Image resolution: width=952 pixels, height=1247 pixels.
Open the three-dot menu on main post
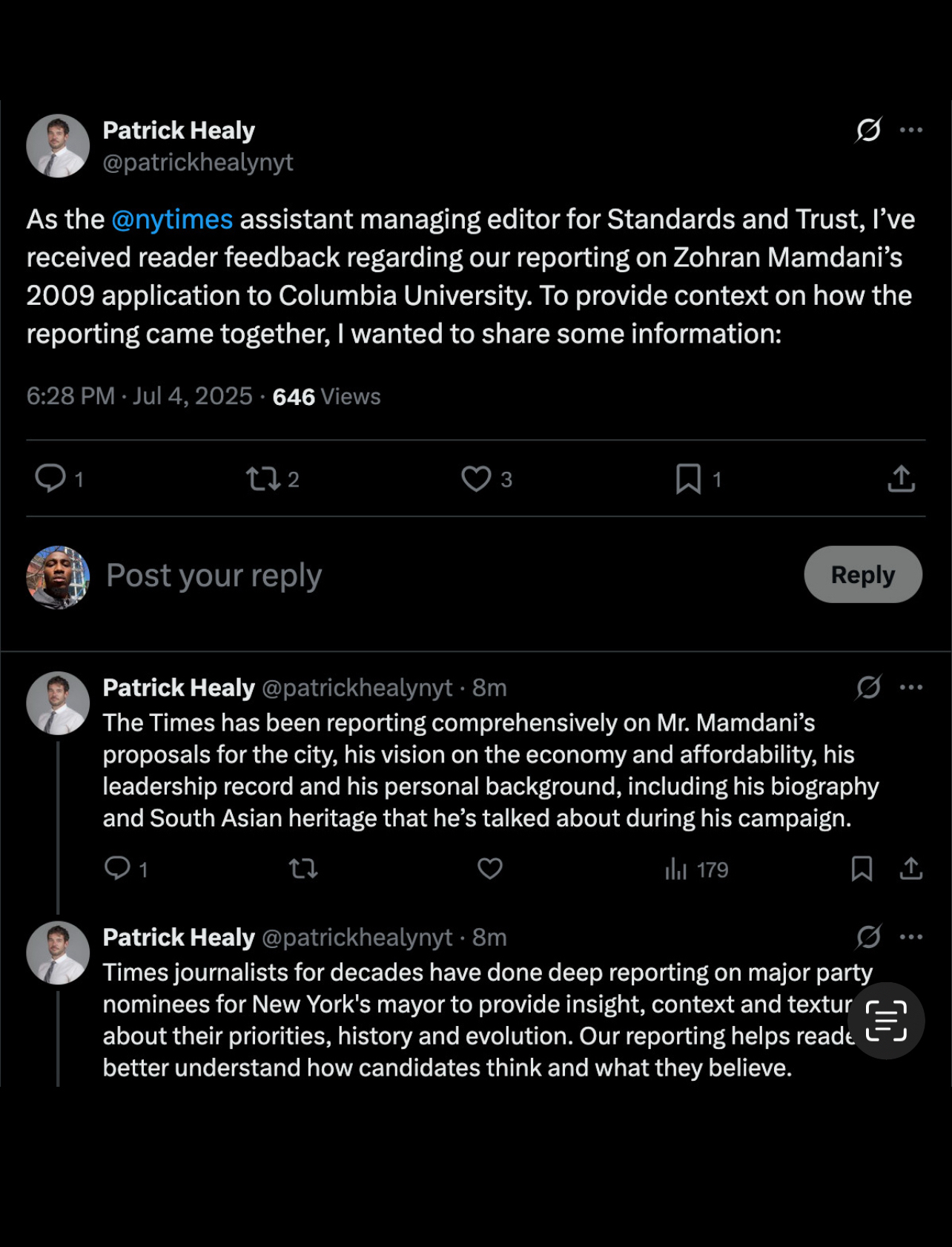pyautogui.click(x=910, y=130)
